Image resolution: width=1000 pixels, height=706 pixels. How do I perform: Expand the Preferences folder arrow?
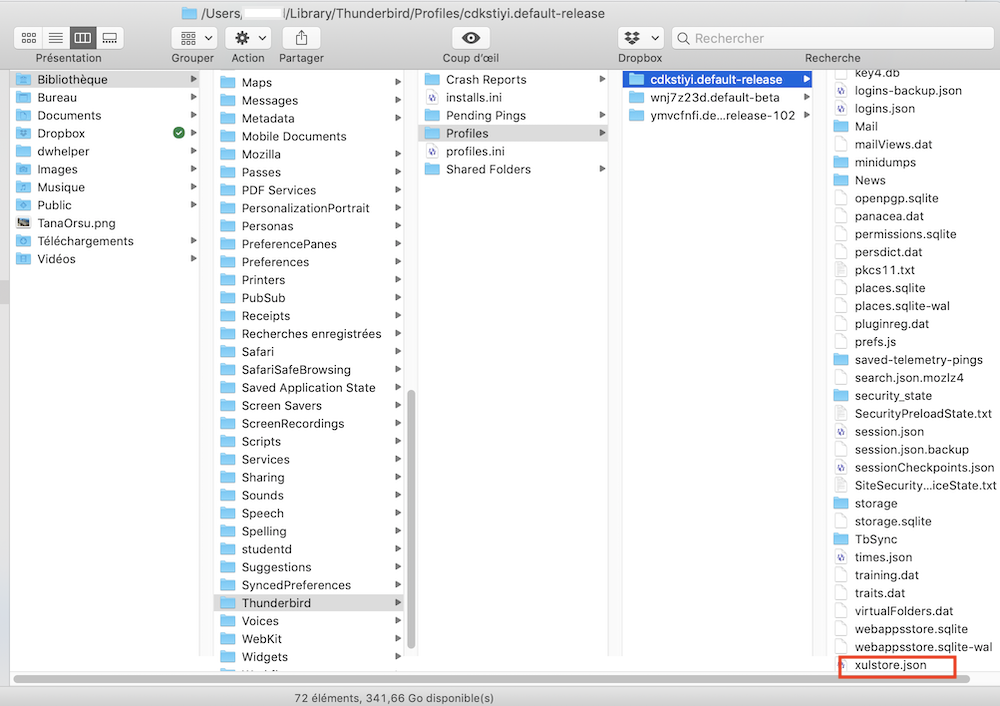point(398,261)
